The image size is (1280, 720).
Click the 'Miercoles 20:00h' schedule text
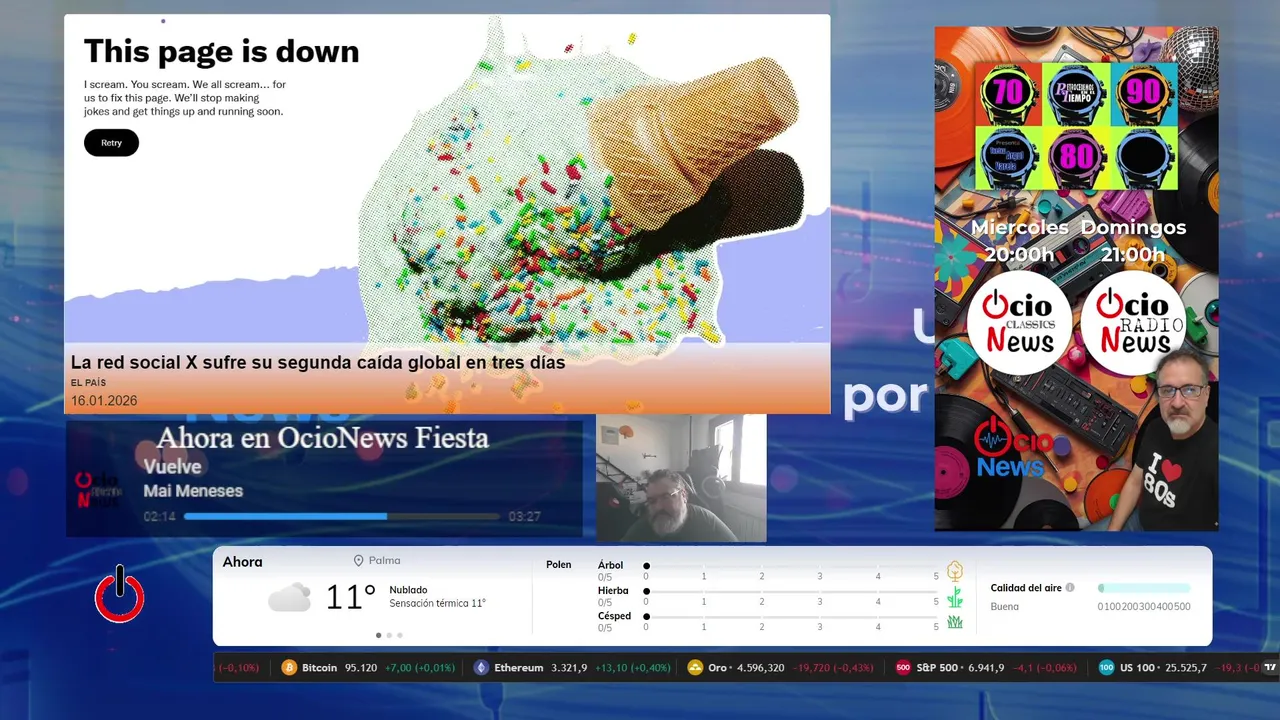click(1020, 241)
